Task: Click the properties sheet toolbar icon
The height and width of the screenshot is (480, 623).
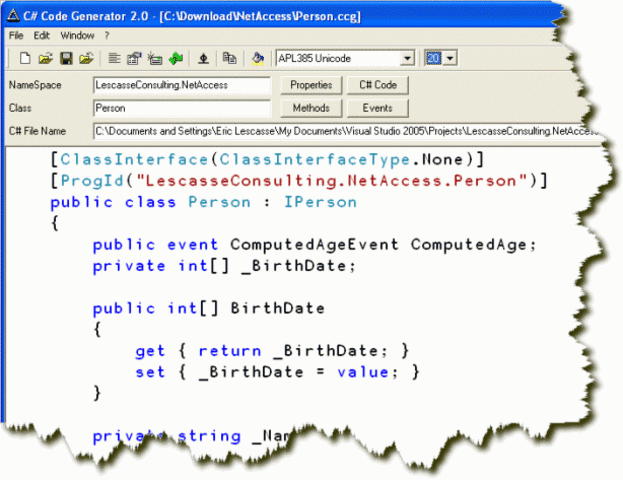Action: (x=134, y=58)
